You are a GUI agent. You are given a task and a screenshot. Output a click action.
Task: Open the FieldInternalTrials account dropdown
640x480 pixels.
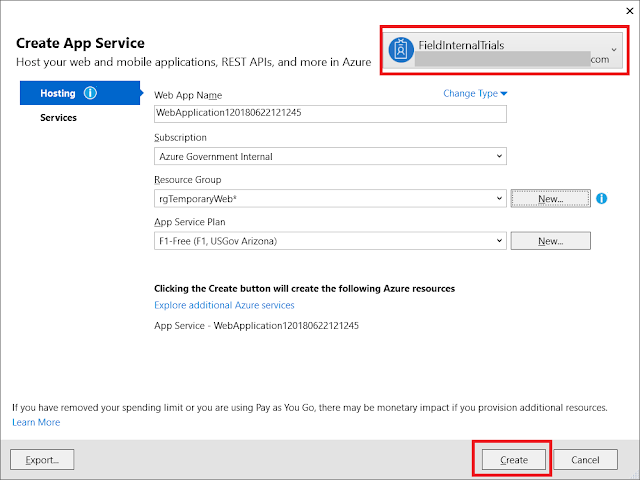click(x=503, y=50)
